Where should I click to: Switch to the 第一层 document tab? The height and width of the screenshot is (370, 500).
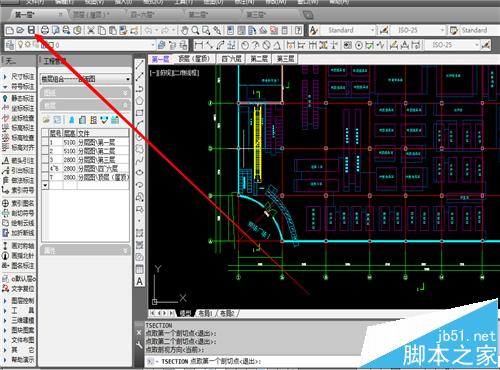[37, 15]
